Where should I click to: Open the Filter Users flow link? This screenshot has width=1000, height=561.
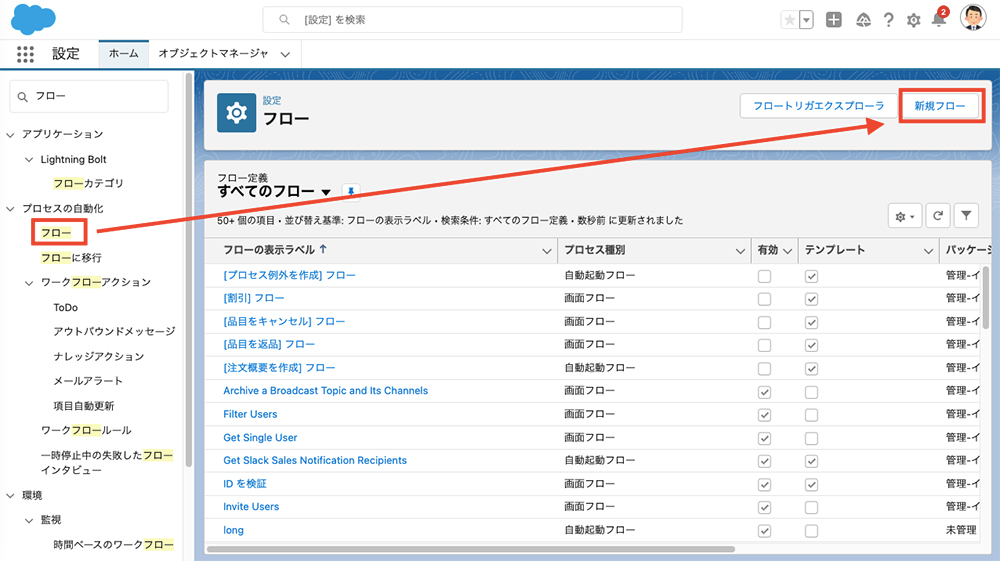[x=250, y=414]
